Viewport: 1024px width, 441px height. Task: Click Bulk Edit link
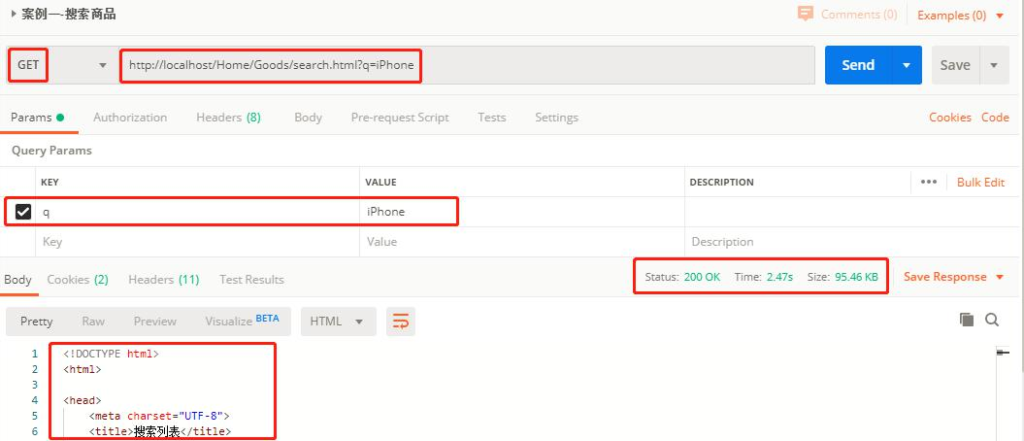point(980,182)
